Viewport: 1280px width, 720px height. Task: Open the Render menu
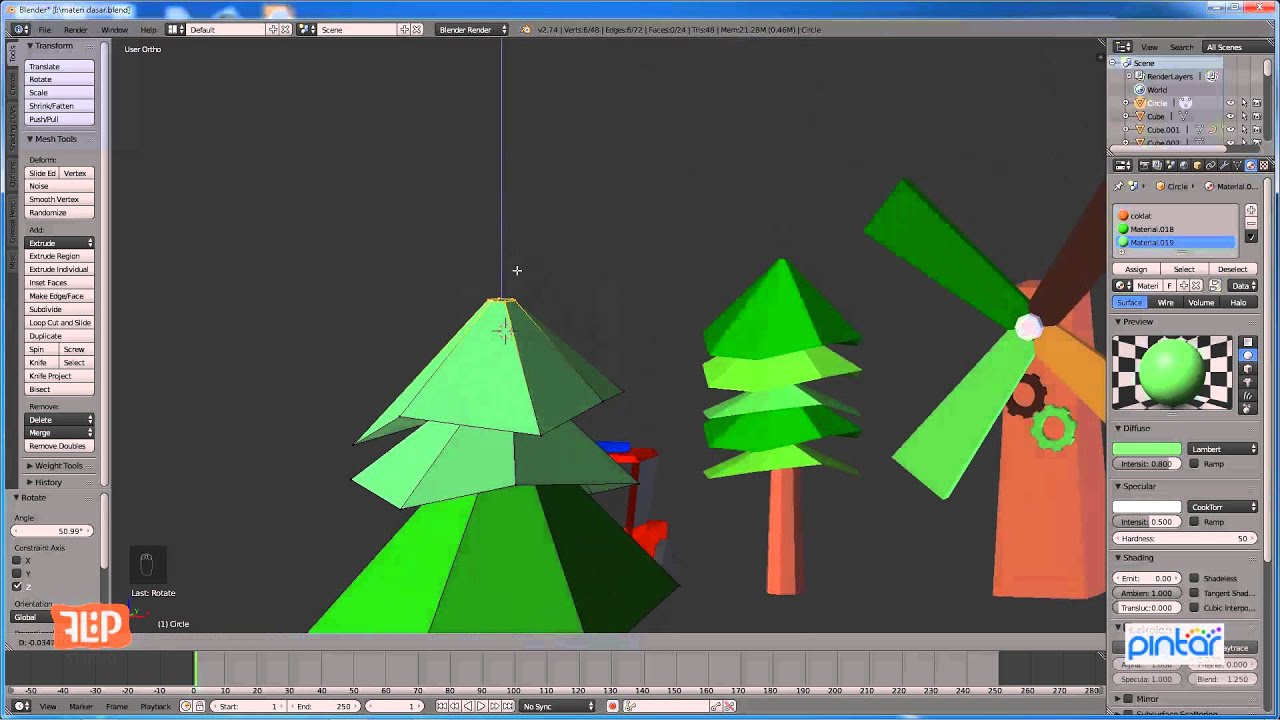pos(75,29)
